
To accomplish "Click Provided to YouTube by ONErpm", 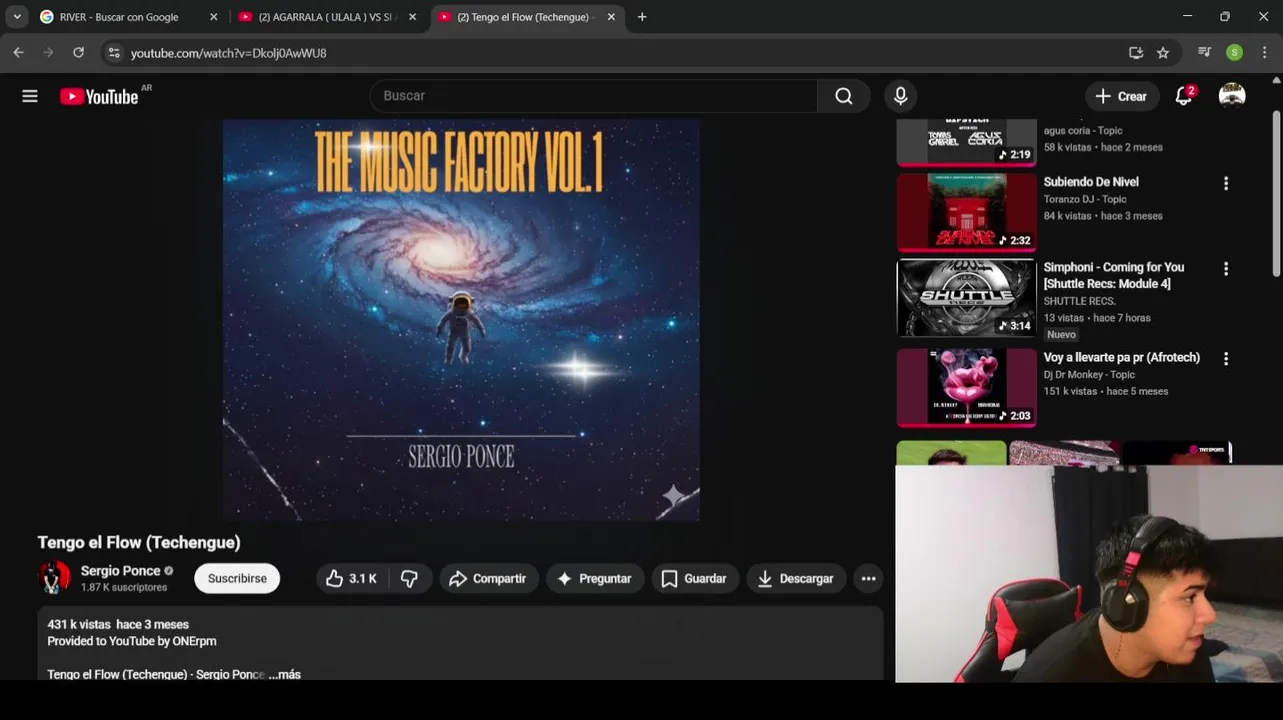I will [x=132, y=641].
